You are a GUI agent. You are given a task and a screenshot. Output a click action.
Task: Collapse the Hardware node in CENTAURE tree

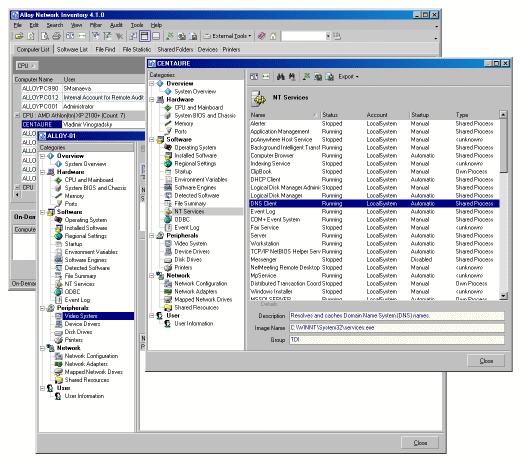152,100
